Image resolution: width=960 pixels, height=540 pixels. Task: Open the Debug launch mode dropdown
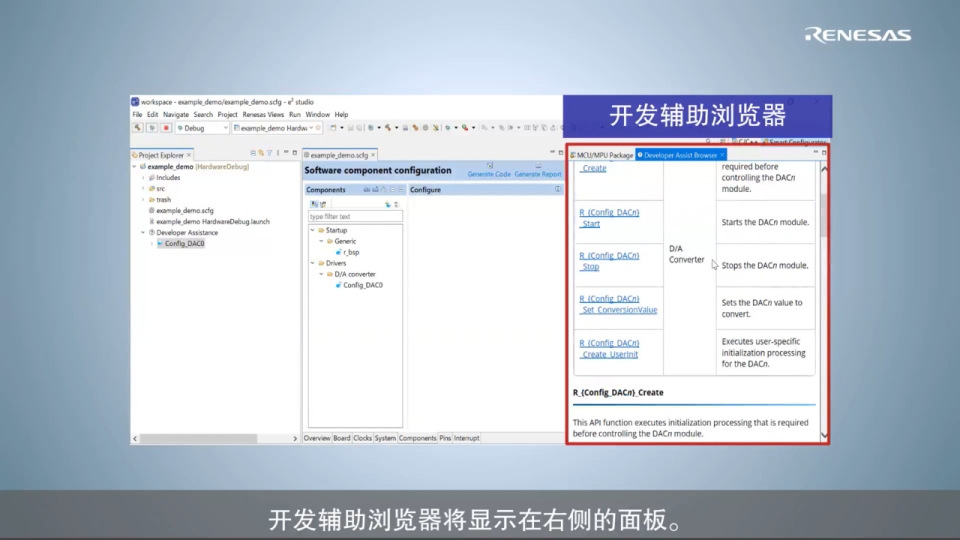(225, 128)
